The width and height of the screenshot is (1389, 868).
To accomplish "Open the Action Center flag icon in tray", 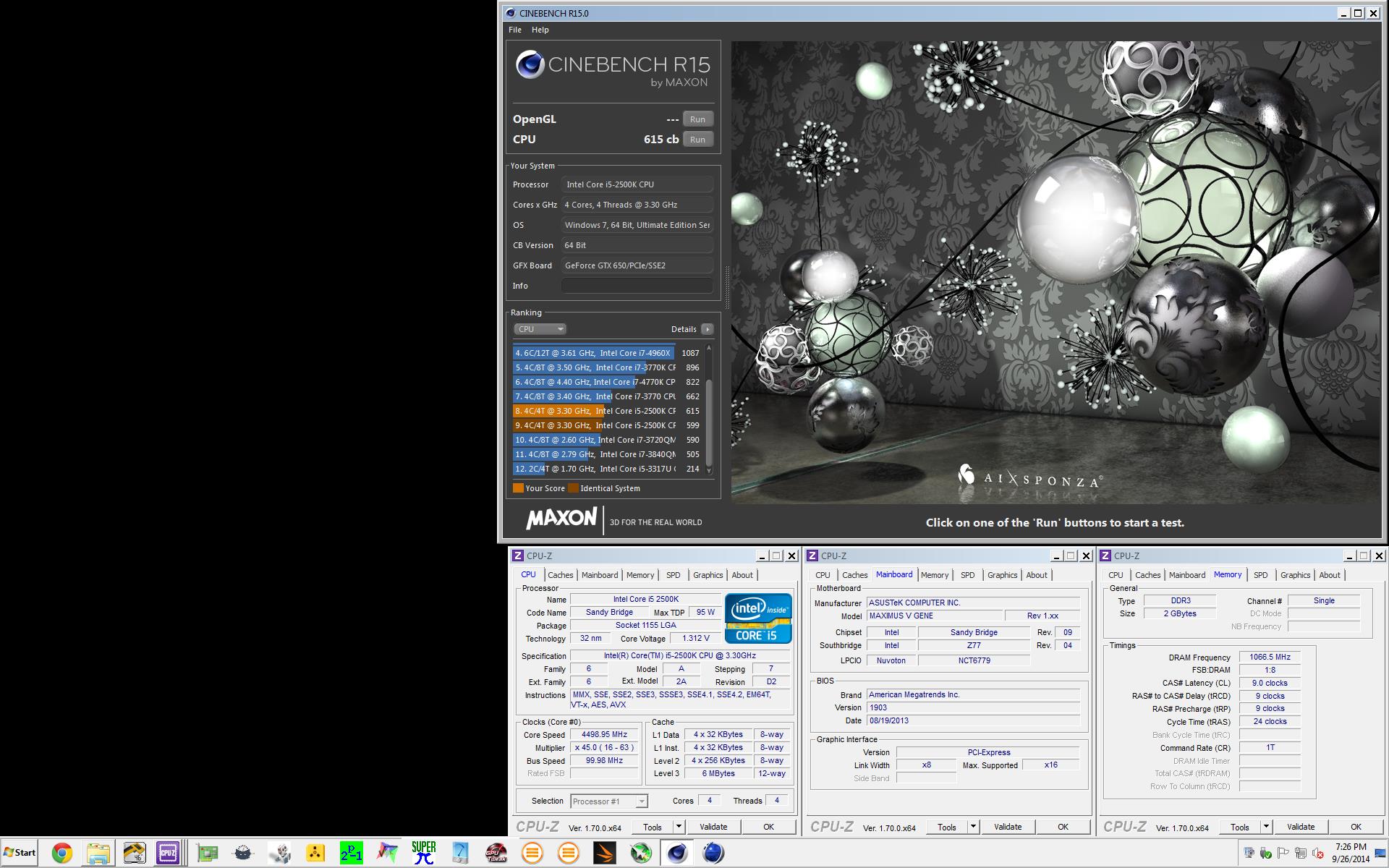I will click(x=1283, y=853).
